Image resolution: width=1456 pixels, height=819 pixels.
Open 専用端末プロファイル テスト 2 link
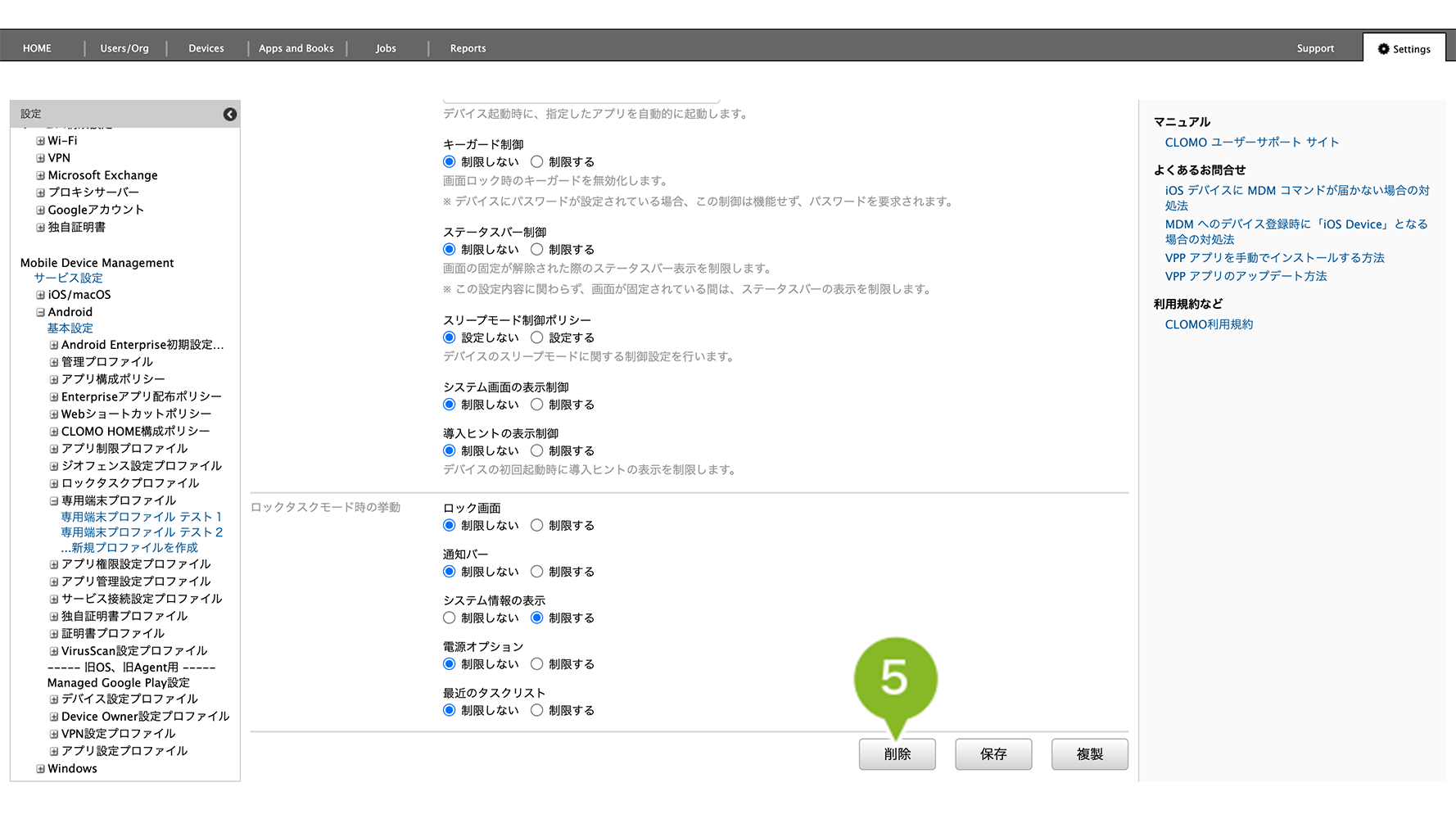142,532
